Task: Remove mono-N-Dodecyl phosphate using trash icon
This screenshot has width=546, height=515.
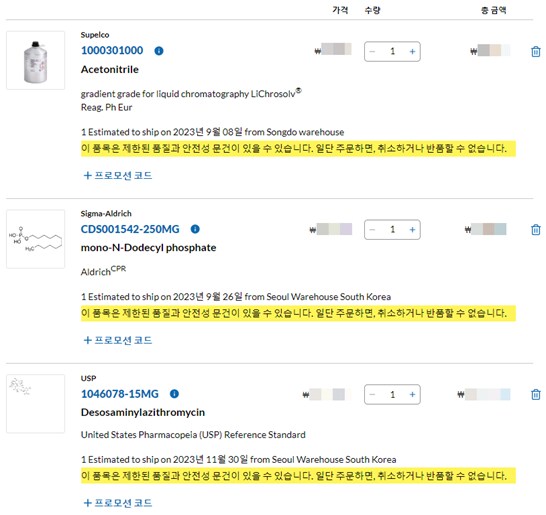Action: 536,230
